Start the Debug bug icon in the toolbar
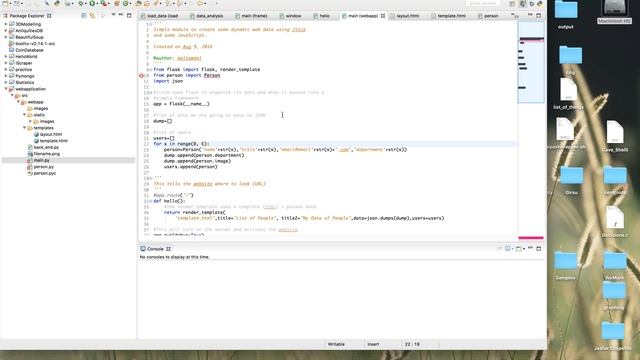 81,3
